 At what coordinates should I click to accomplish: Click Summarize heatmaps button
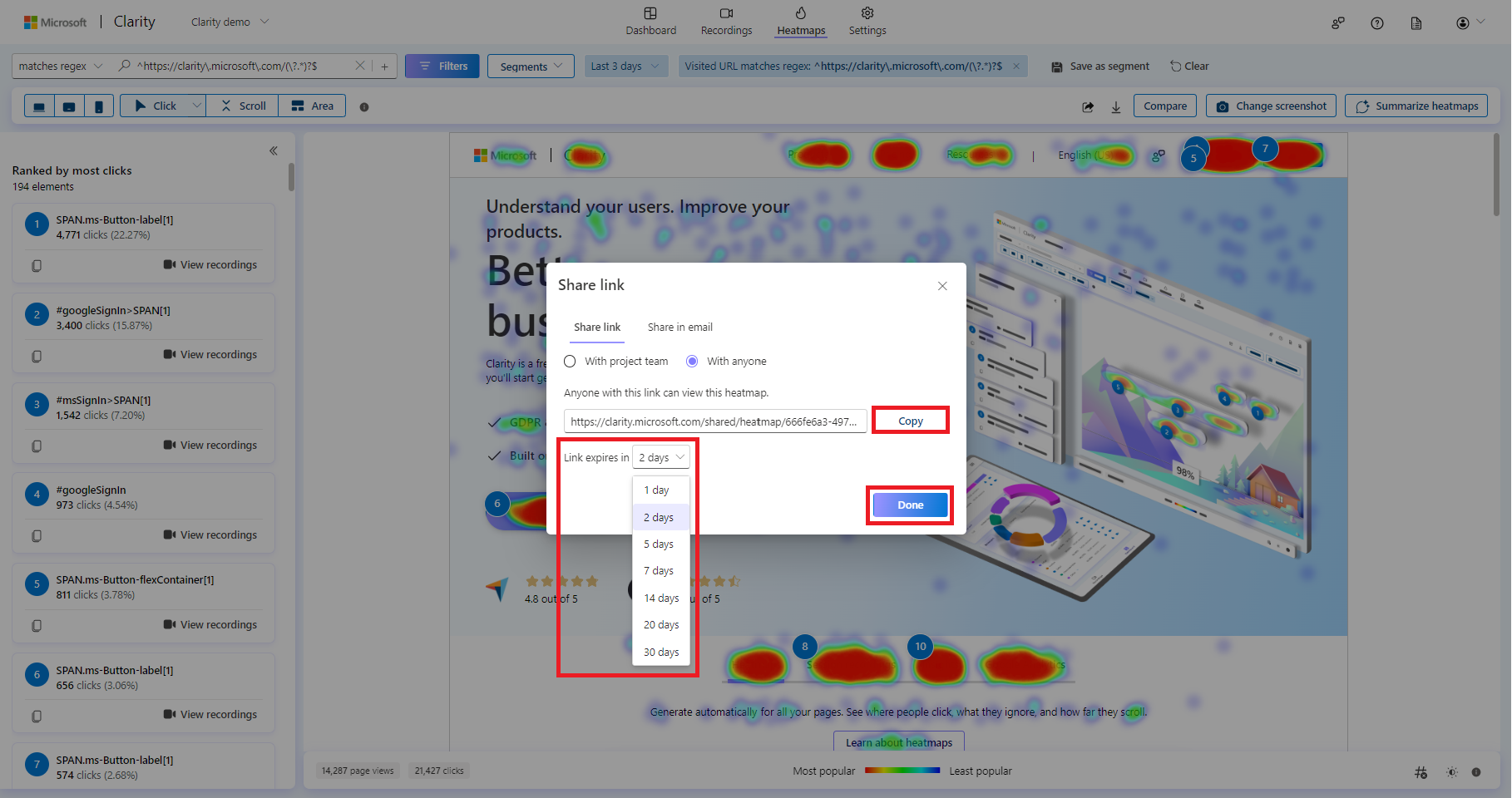coord(1416,106)
